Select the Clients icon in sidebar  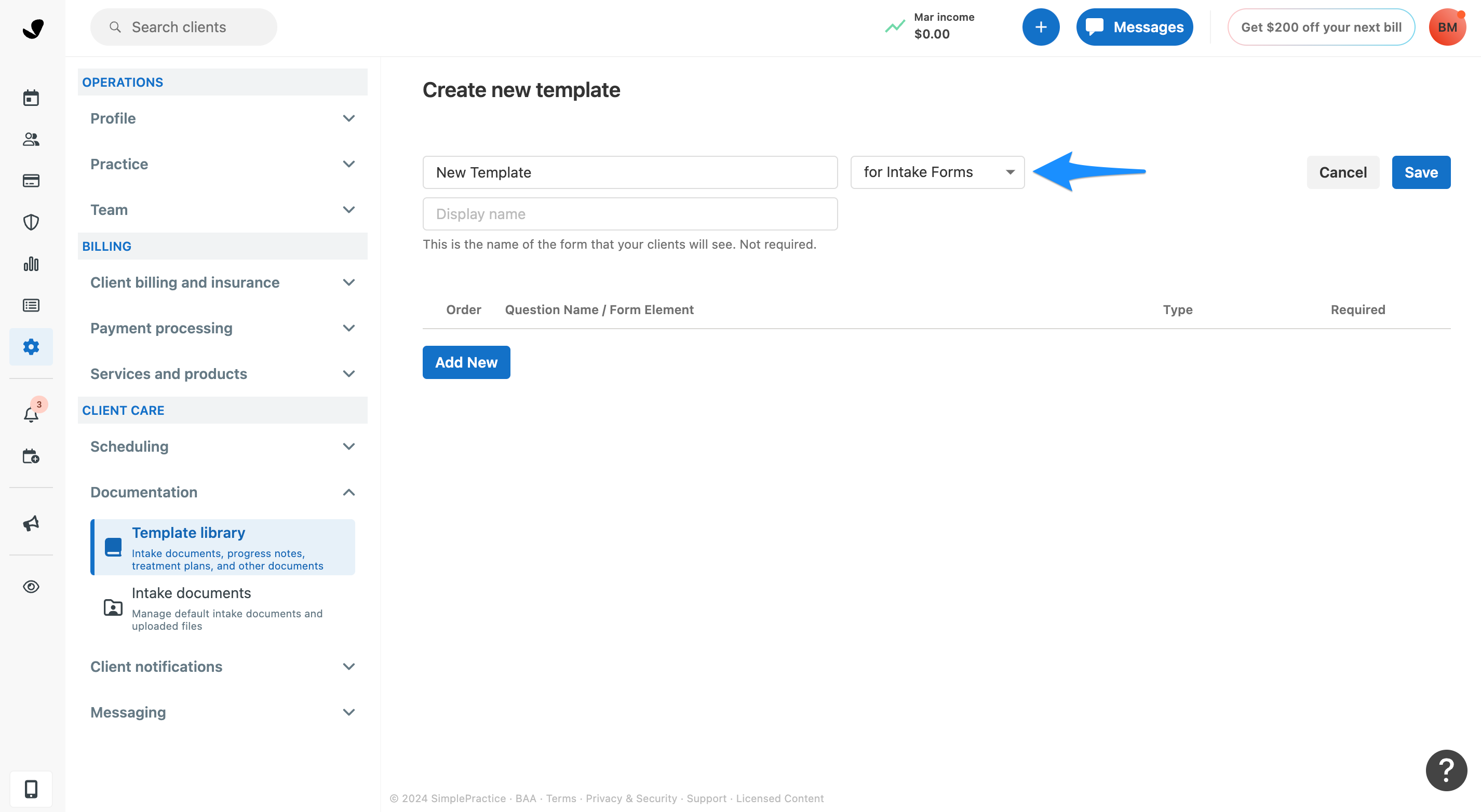click(x=31, y=139)
